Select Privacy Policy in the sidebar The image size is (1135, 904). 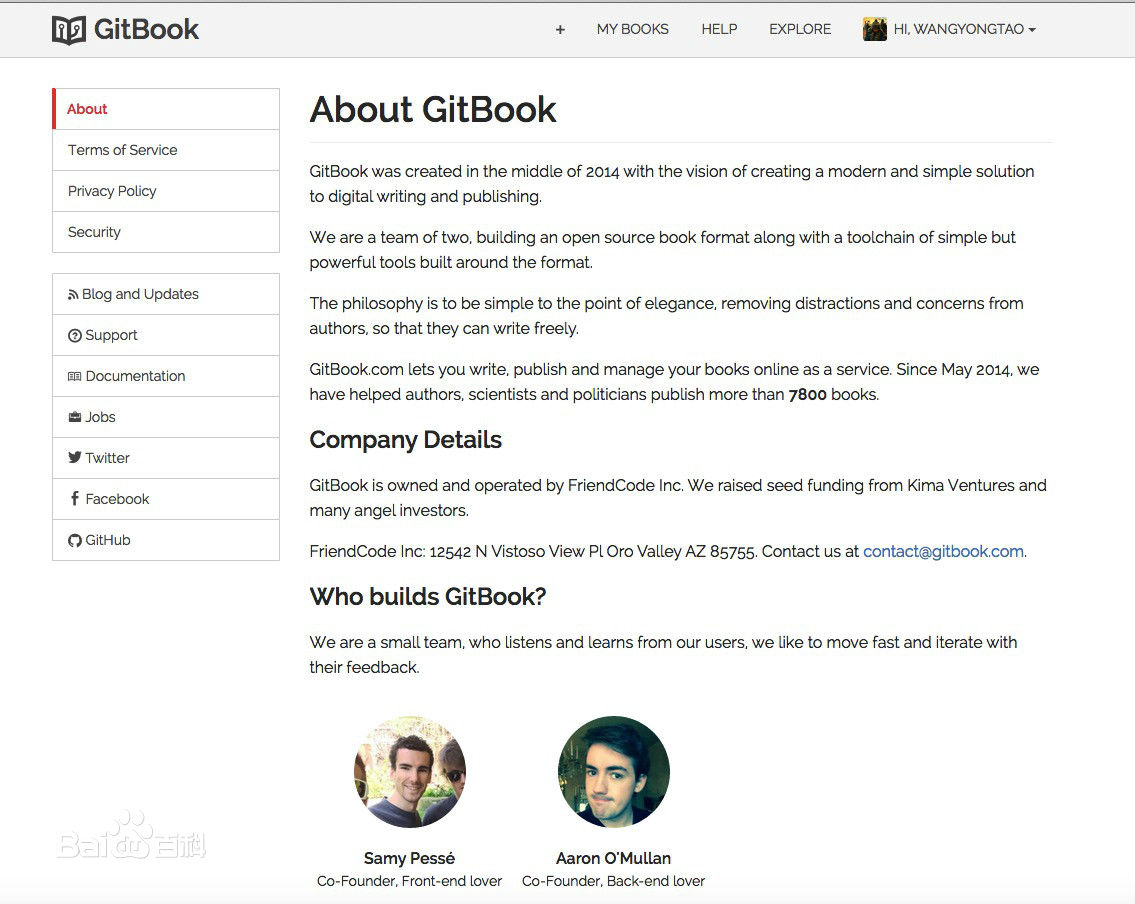166,191
